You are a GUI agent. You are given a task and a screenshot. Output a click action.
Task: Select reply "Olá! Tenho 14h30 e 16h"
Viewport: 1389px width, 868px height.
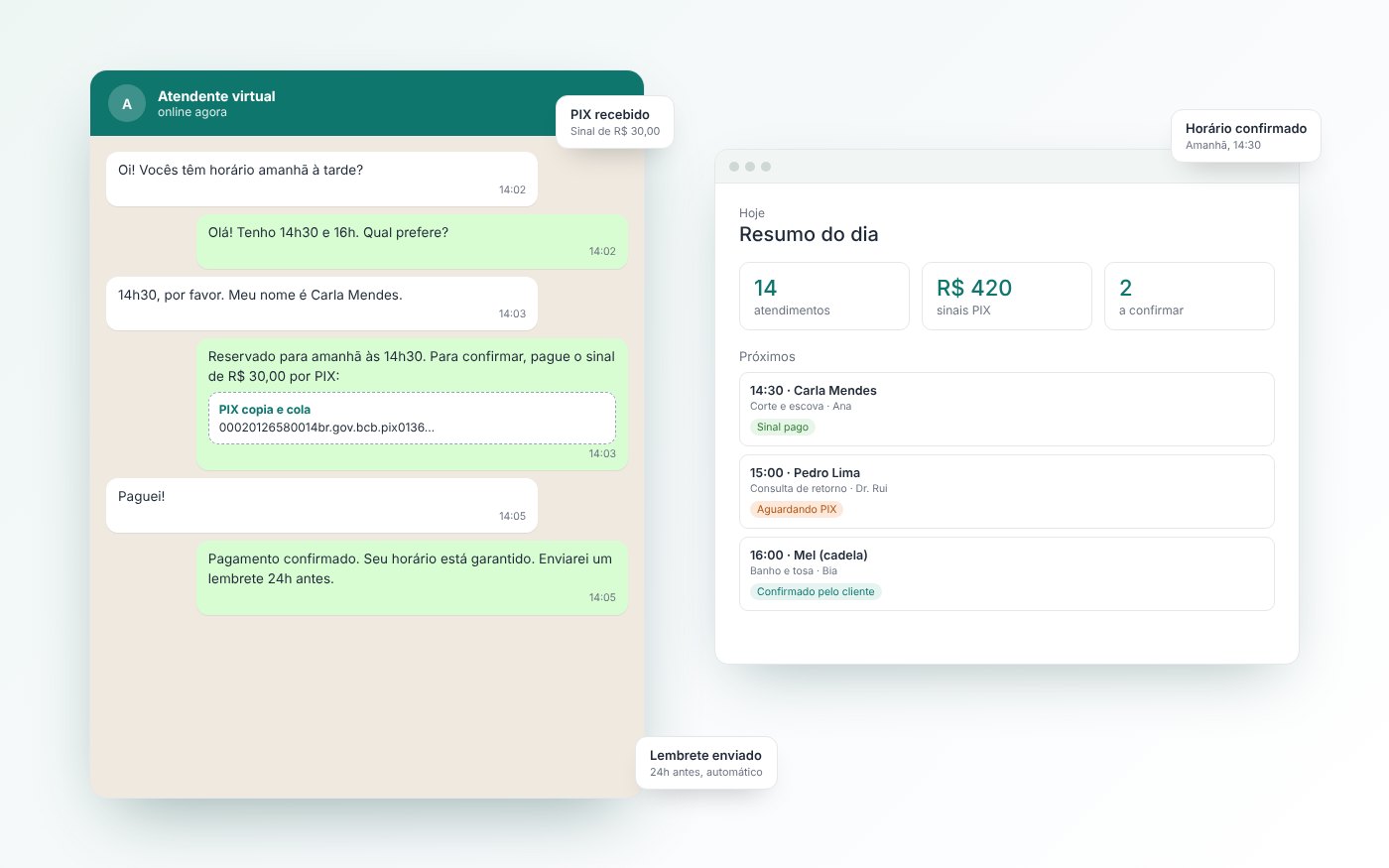(412, 241)
